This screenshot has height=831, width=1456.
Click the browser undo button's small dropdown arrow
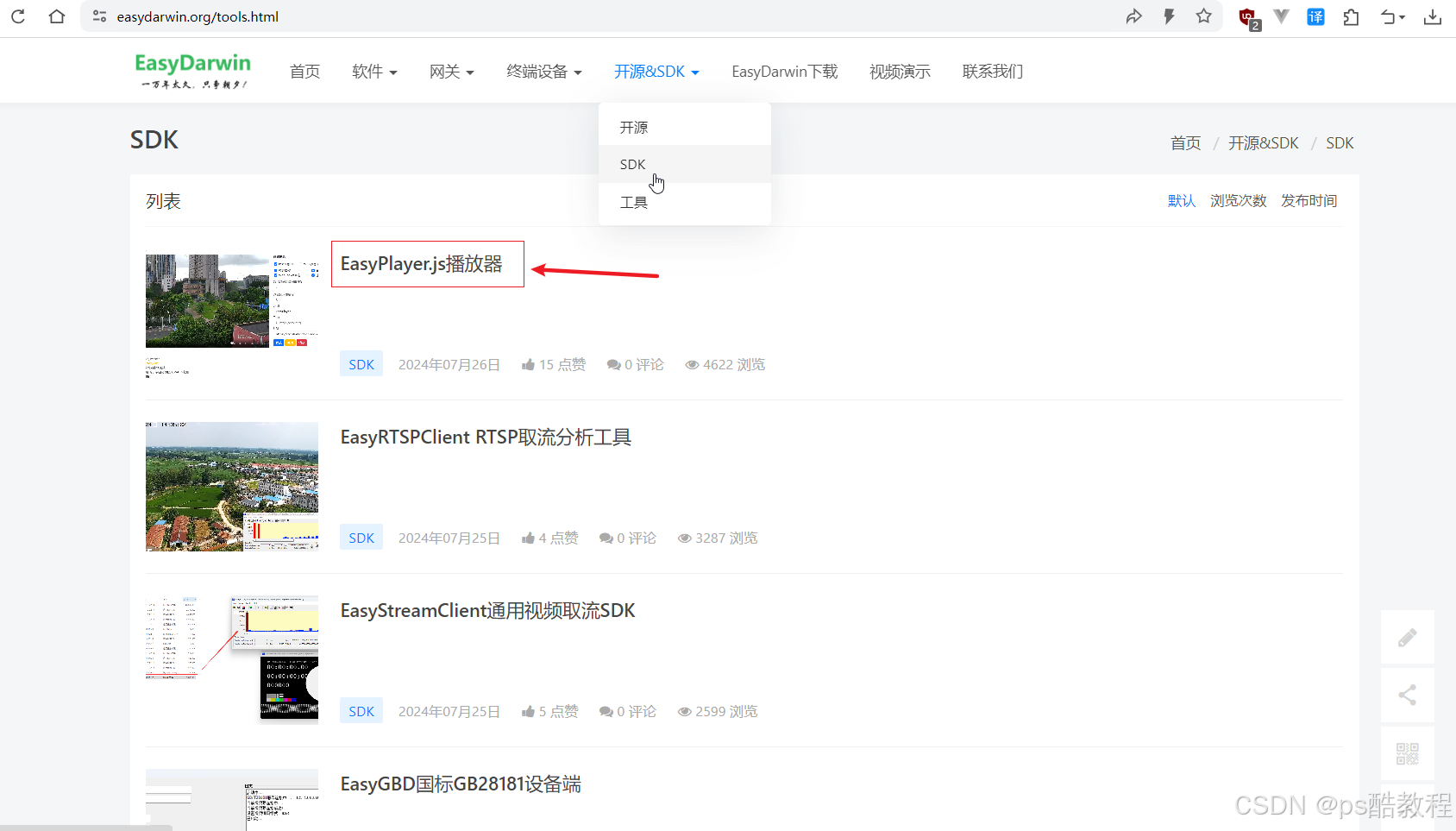[x=1403, y=17]
